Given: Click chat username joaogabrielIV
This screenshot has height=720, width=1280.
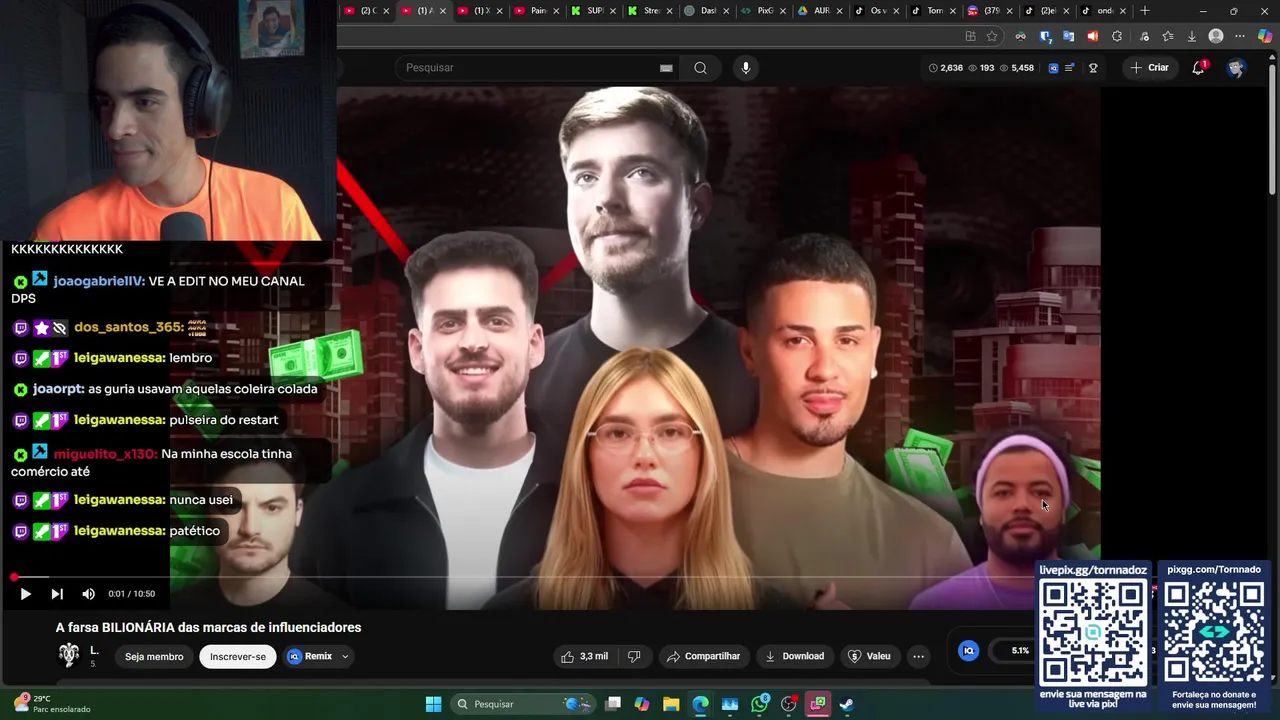Looking at the screenshot, I should click(99, 281).
